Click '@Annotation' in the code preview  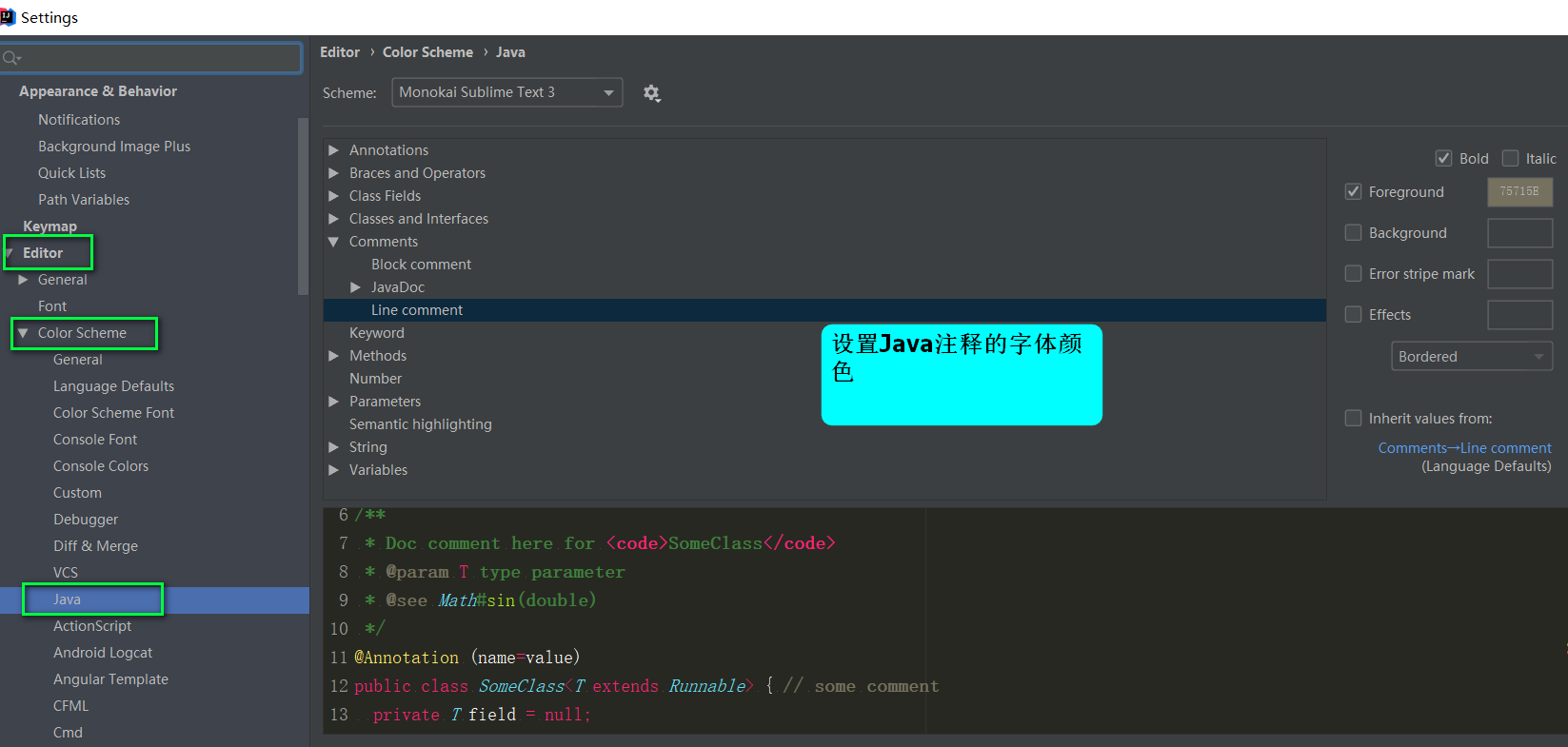[407, 658]
